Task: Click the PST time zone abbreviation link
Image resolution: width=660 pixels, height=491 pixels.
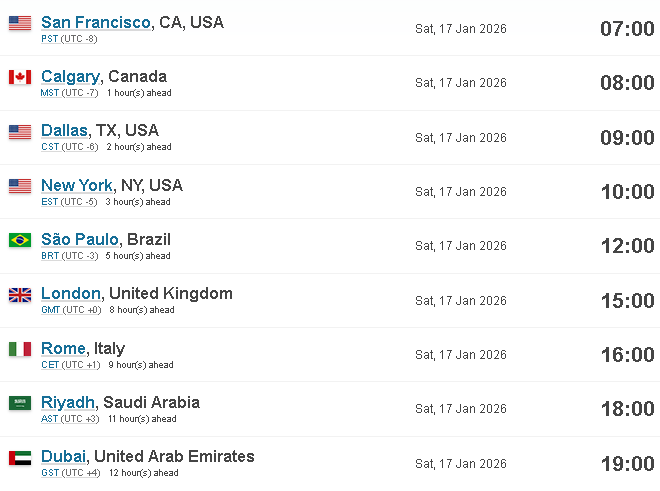Action: tap(49, 39)
